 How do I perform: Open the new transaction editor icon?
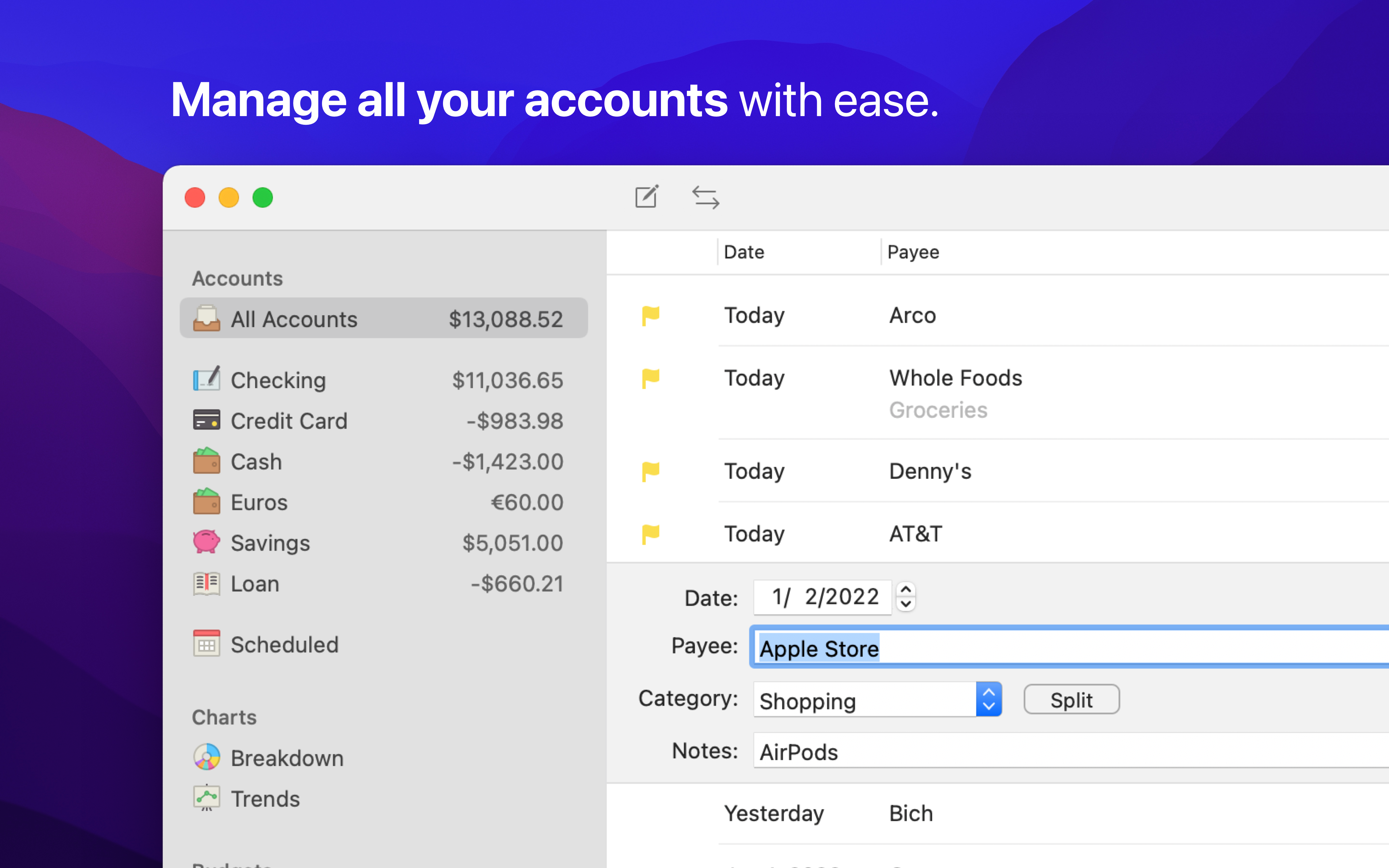(x=646, y=197)
